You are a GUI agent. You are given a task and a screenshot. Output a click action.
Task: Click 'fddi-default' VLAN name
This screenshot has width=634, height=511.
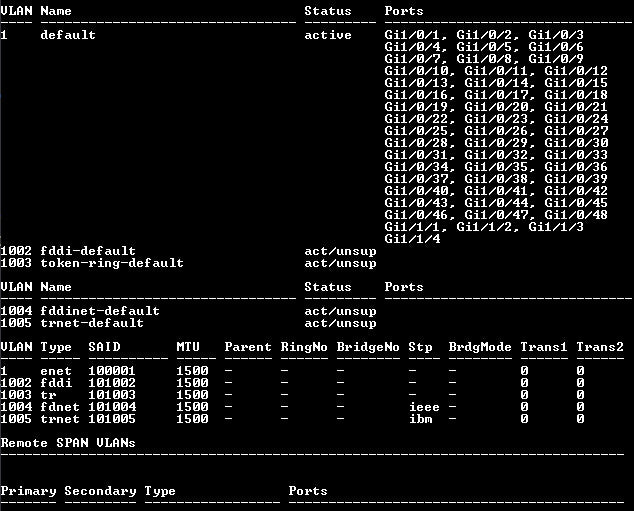88,251
